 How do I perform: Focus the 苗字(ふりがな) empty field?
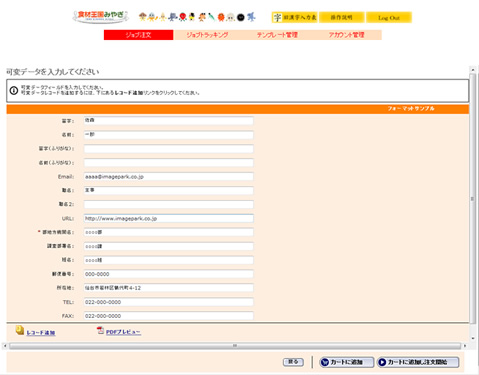pyautogui.click(x=168, y=149)
